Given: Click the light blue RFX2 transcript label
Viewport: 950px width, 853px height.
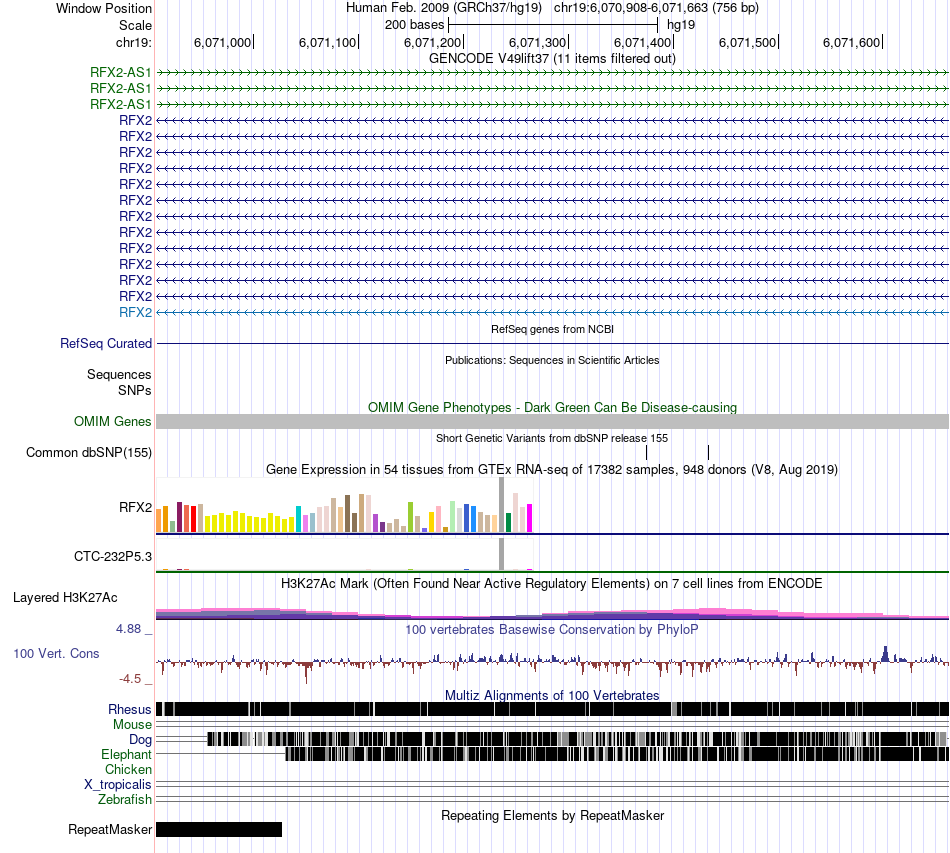Looking at the screenshot, I should pos(135,312).
